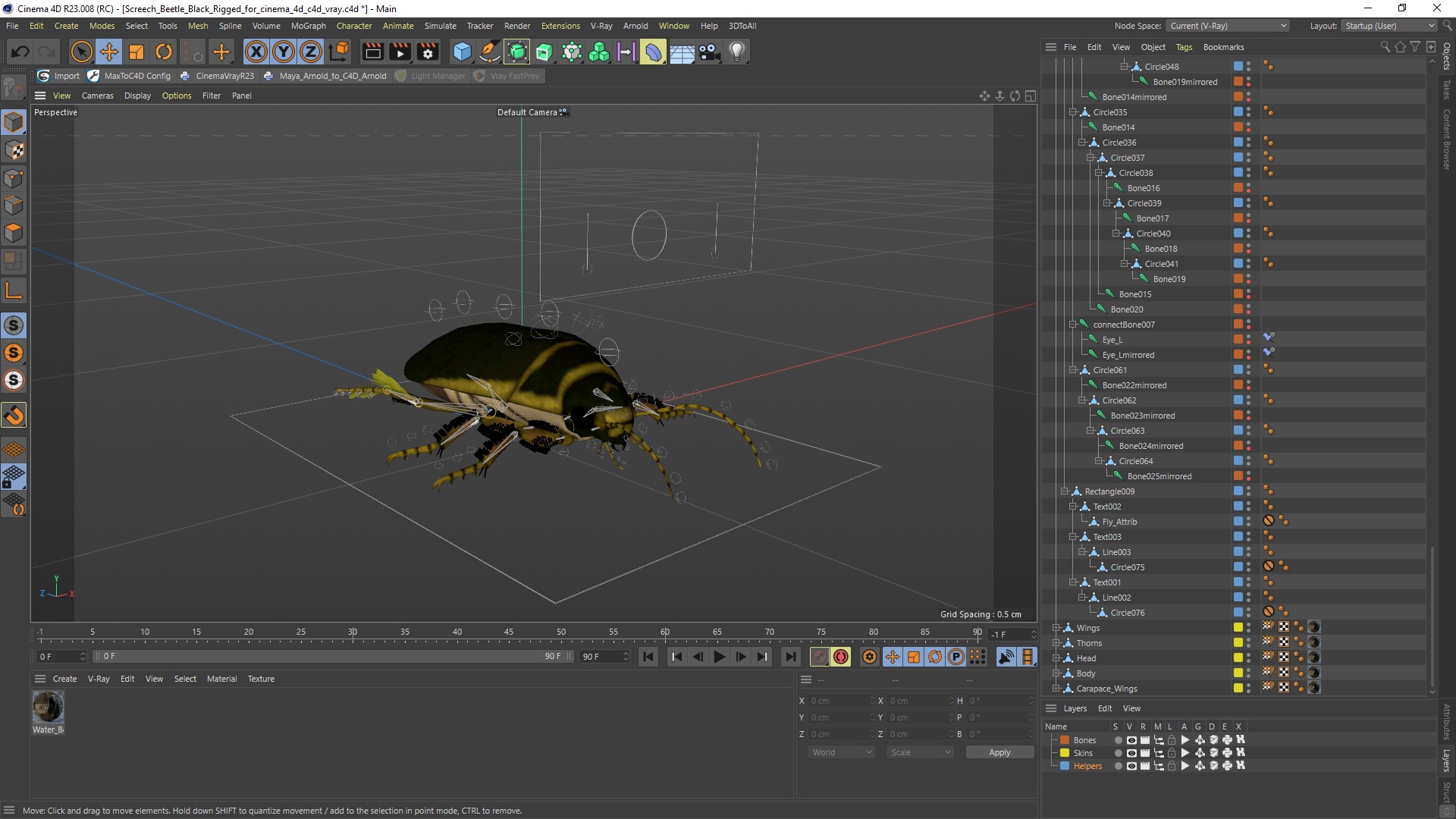Click the Enable Snap magnet icon
The image size is (1456, 819).
point(14,415)
